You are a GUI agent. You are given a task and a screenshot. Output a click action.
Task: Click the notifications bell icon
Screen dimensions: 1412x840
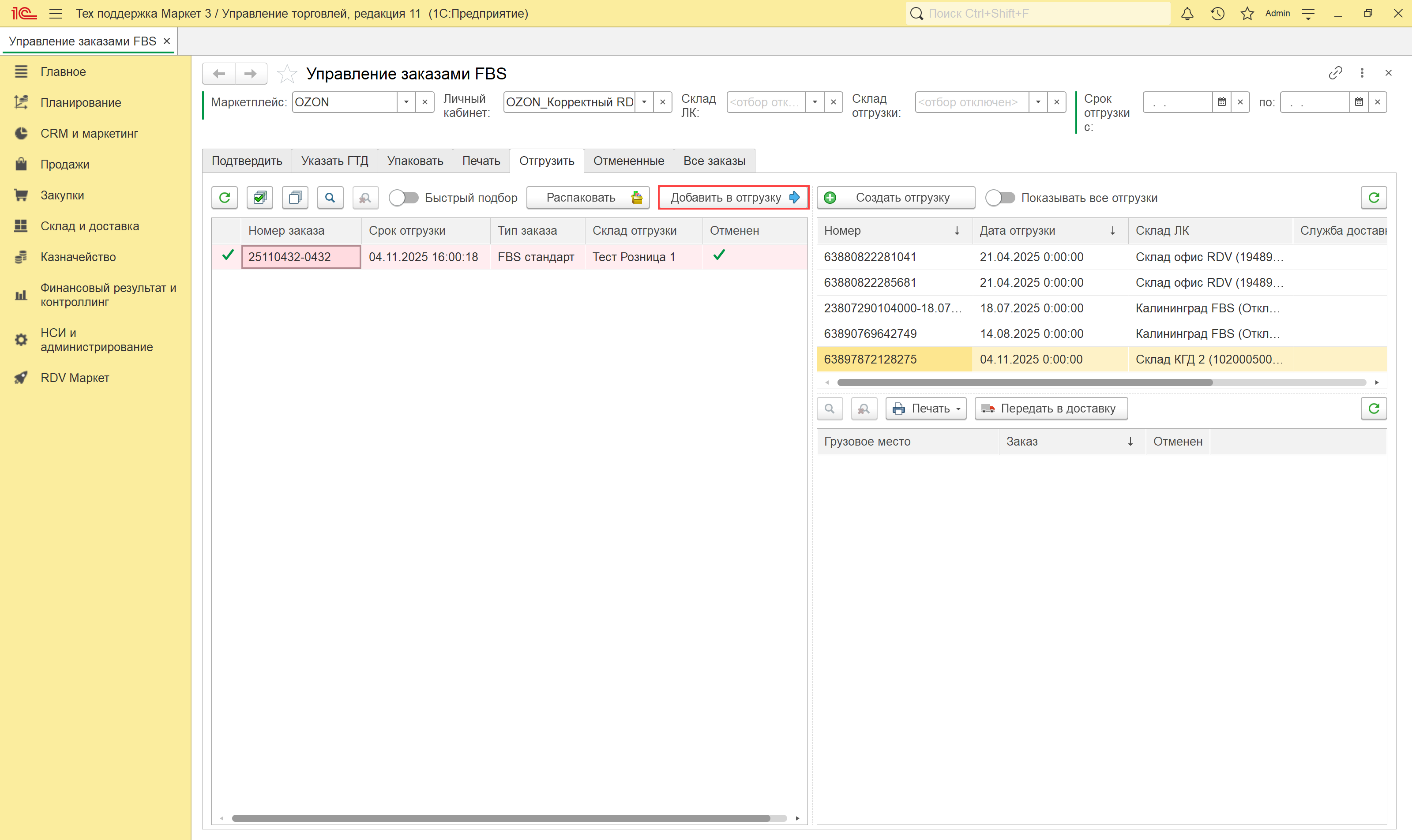[x=1187, y=14]
